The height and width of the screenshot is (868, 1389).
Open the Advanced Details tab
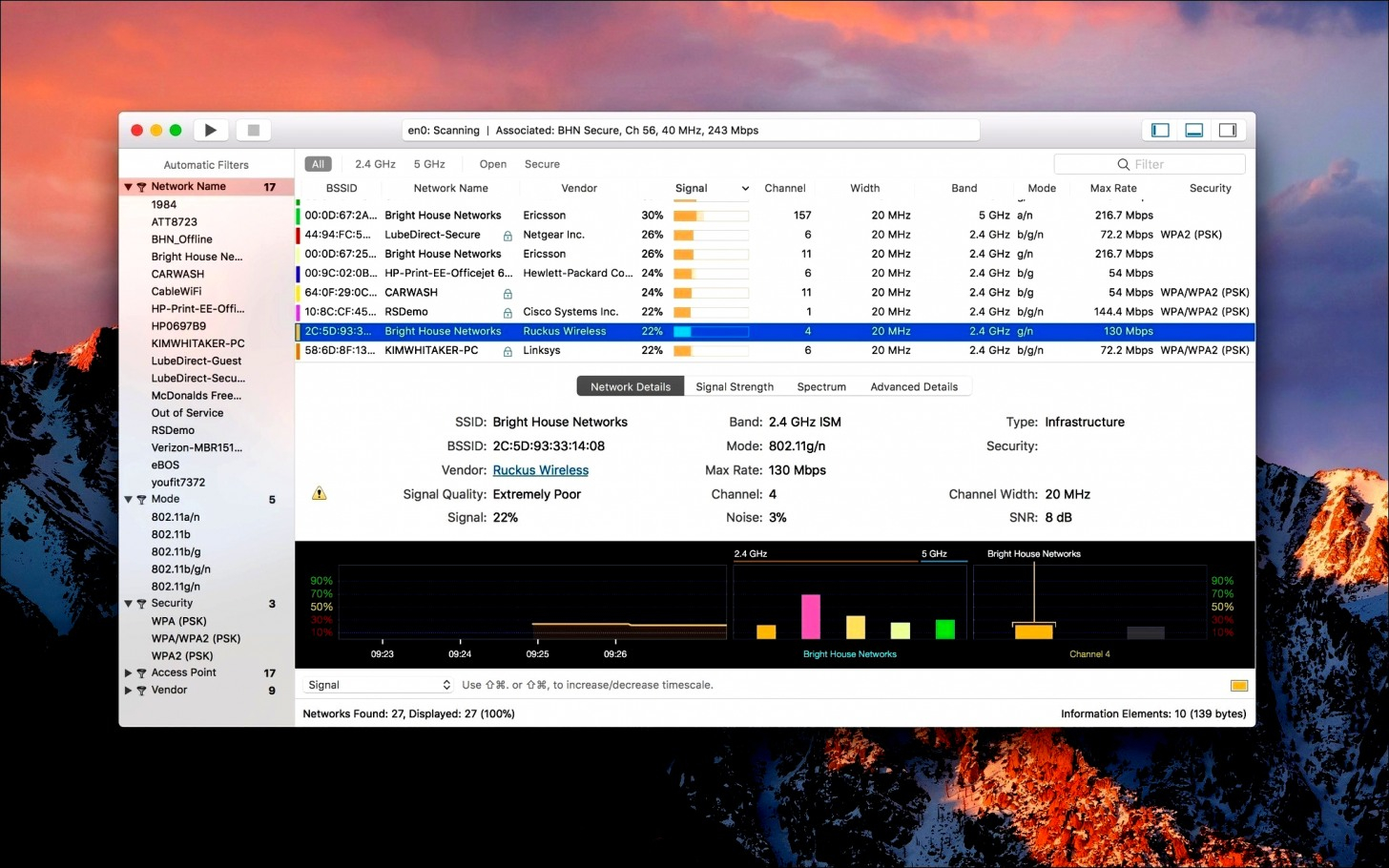click(x=913, y=386)
